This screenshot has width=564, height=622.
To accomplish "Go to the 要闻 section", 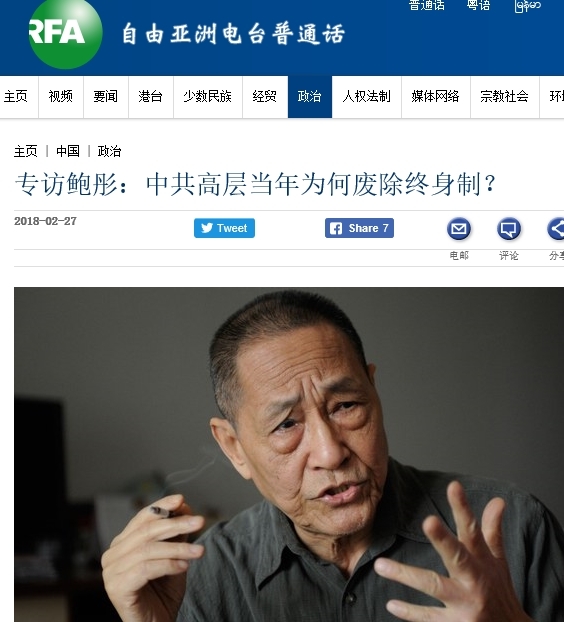I will tap(106, 96).
